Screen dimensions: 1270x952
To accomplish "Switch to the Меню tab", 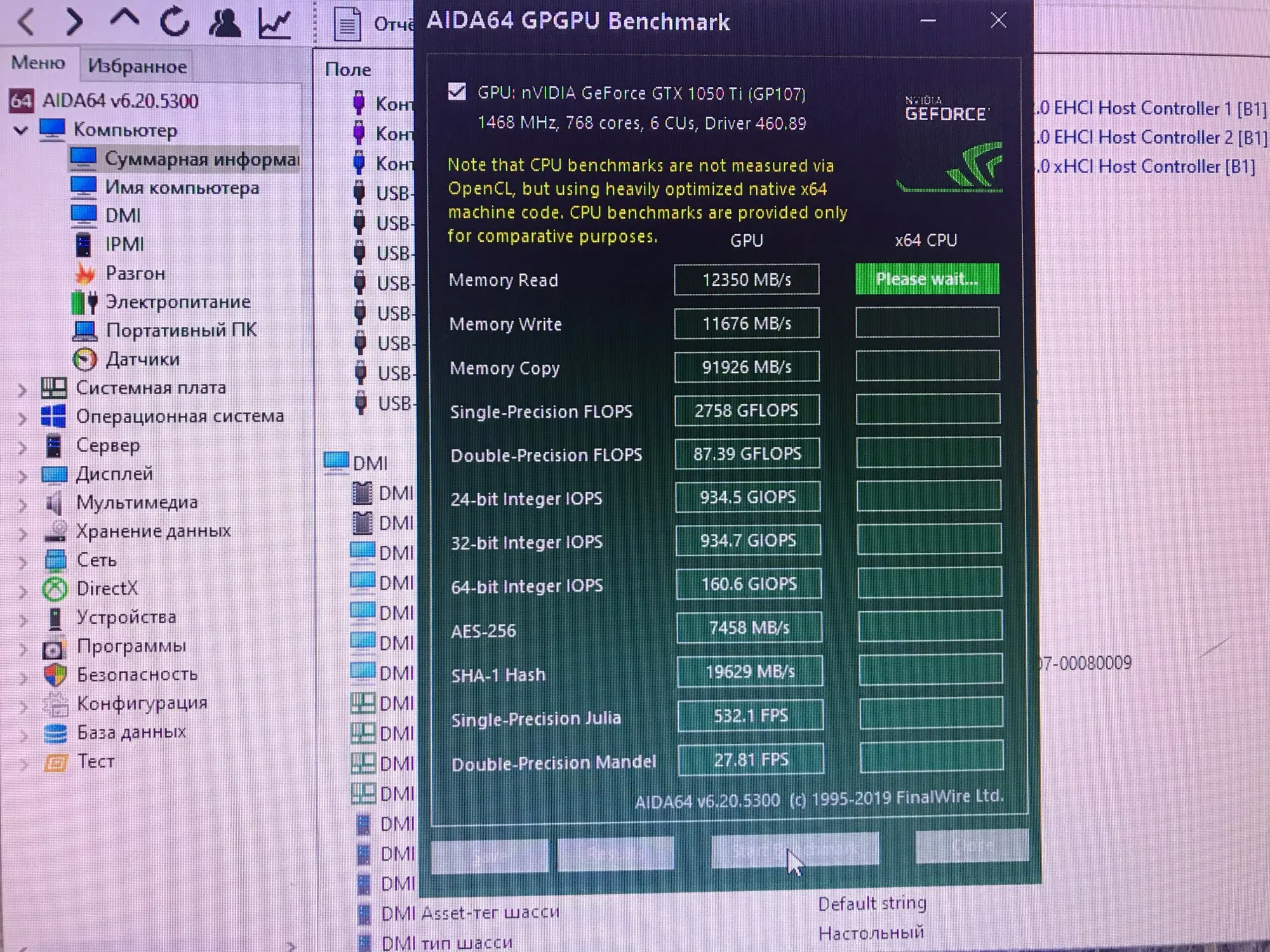I will [38, 63].
